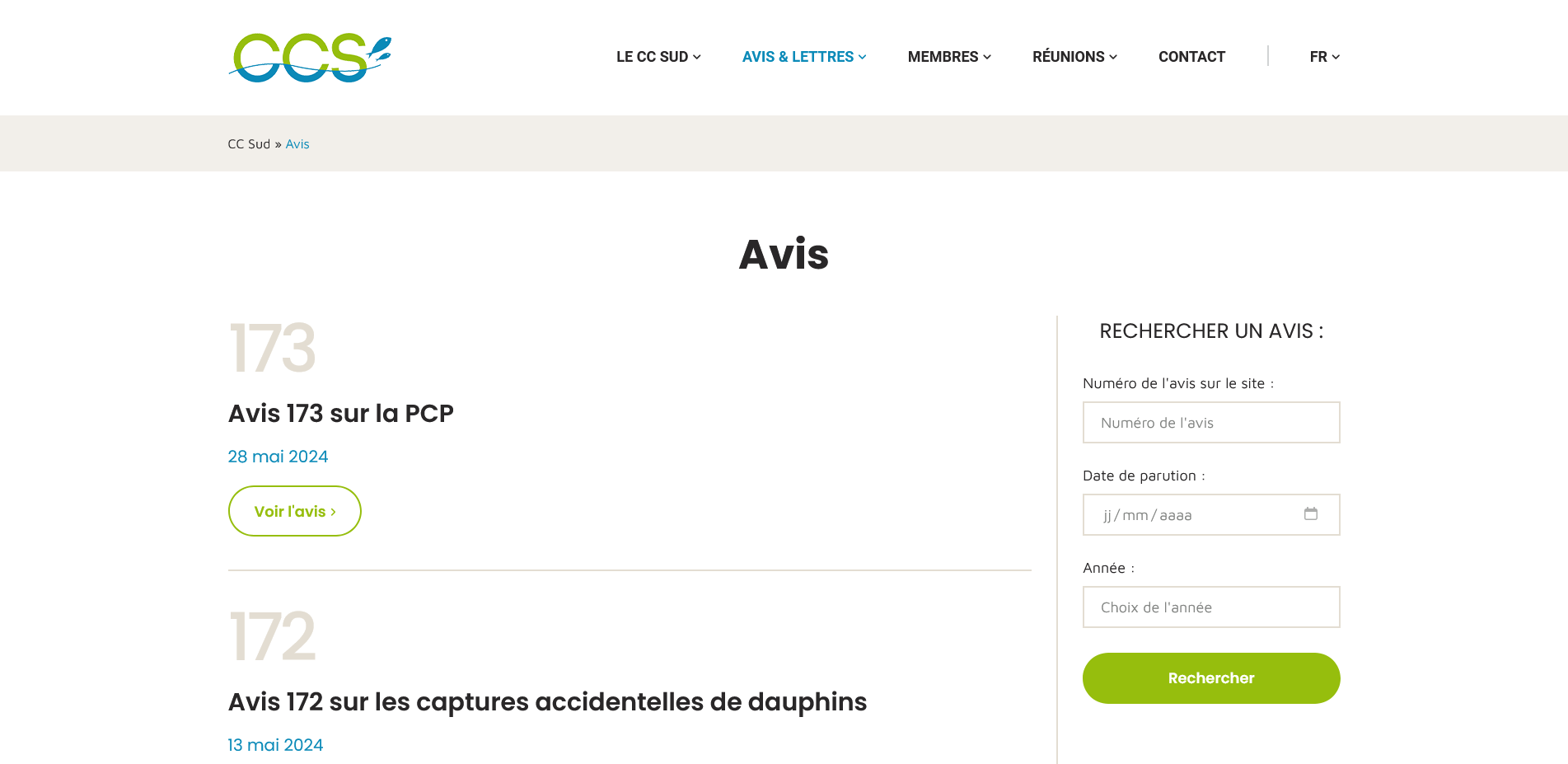Image resolution: width=1568 pixels, height=764 pixels.
Task: Focus the Numéro de l'avis field
Action: [x=1210, y=423]
